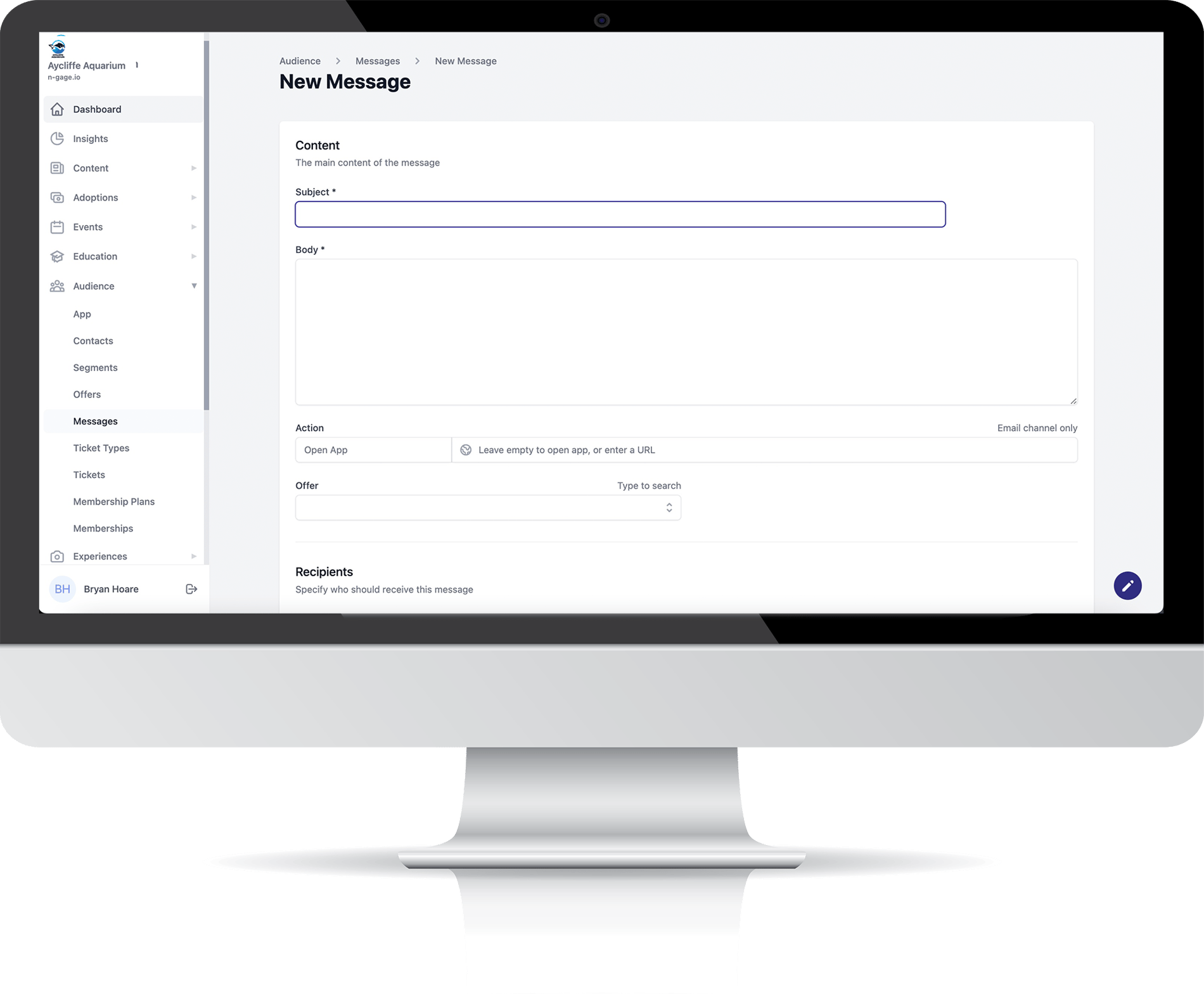The height and width of the screenshot is (994, 1204).
Task: Open the organization switcher next to Aycliffe Aquarium
Action: pos(137,65)
